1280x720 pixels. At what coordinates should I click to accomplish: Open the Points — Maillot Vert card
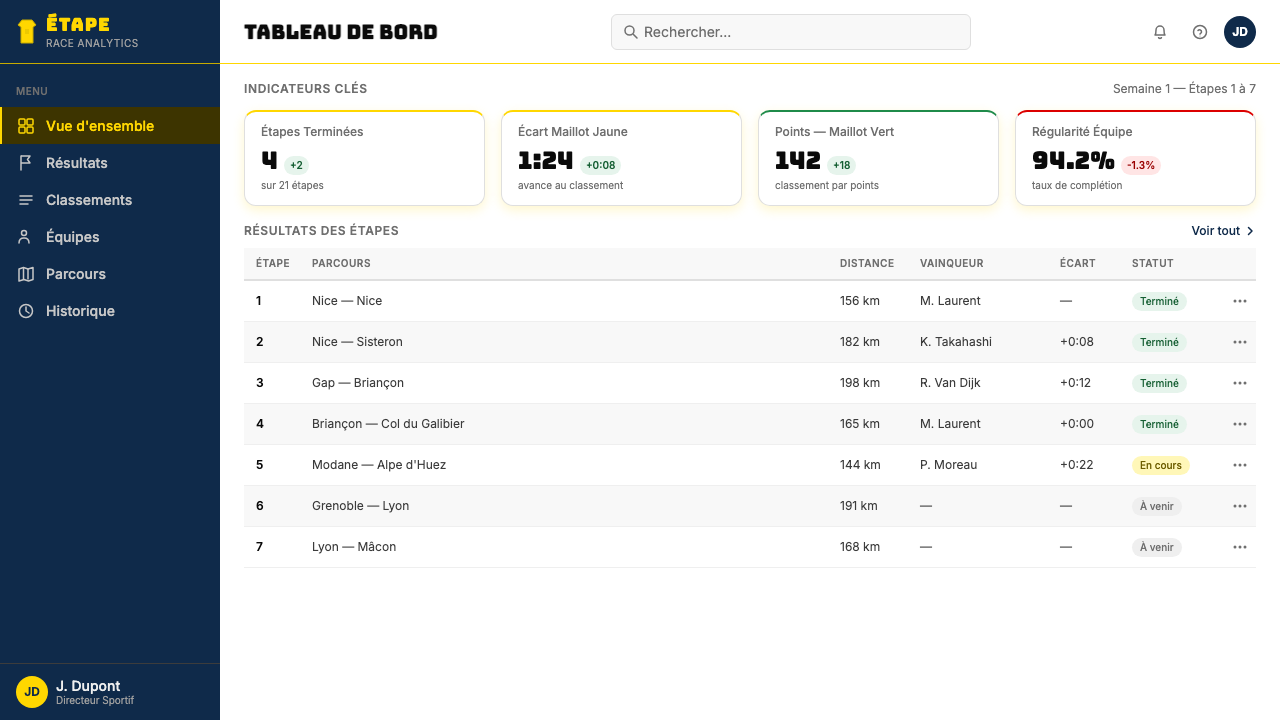pyautogui.click(x=878, y=158)
